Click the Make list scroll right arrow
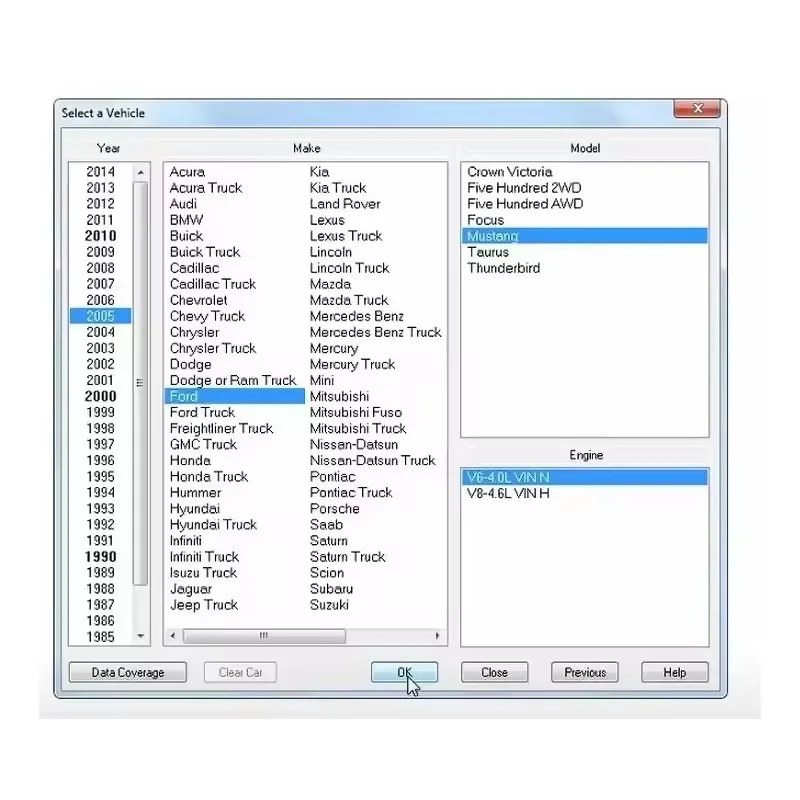800x800 pixels. click(x=437, y=636)
